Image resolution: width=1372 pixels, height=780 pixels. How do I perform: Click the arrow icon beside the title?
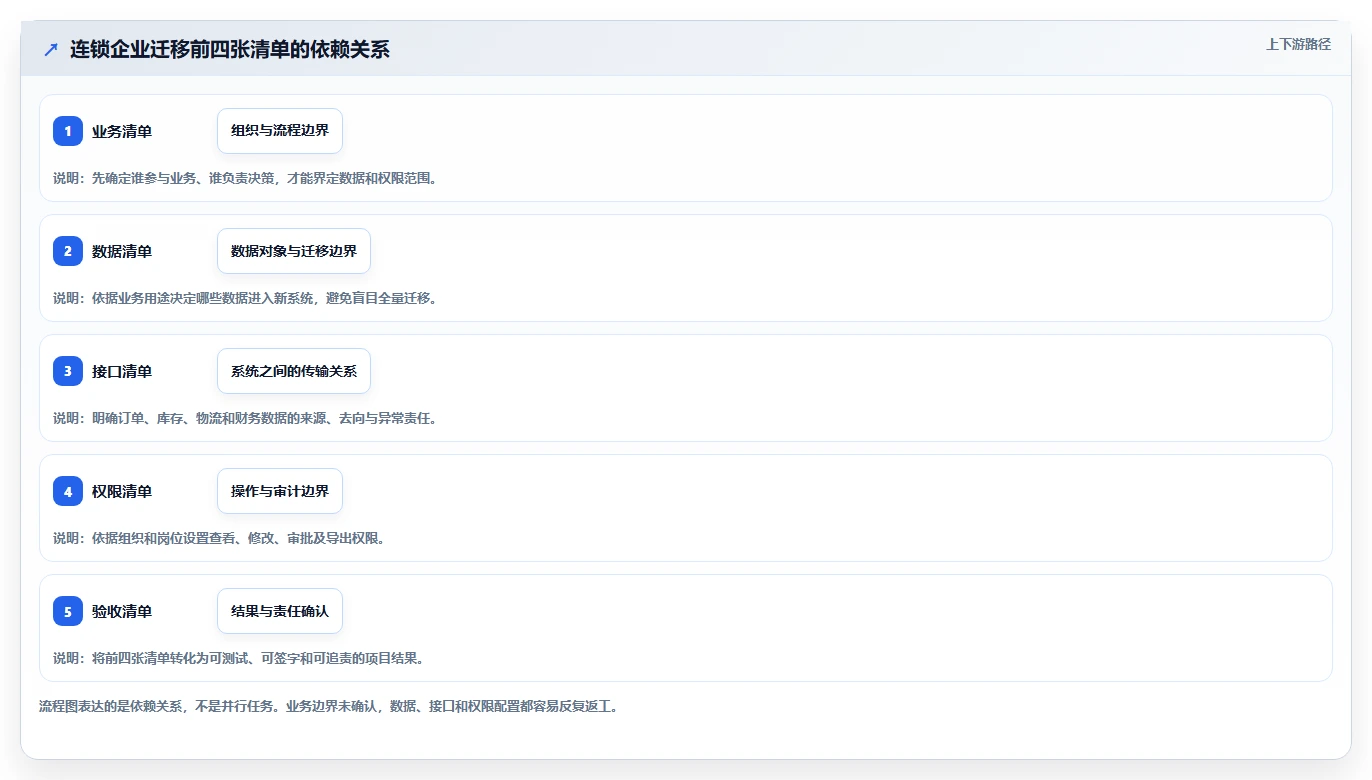point(51,49)
